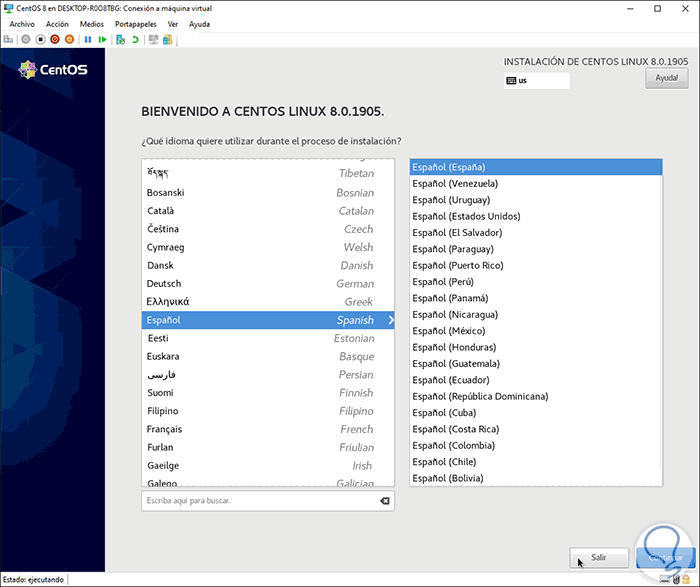Click the CentOS logo in sidebar

click(x=53, y=70)
